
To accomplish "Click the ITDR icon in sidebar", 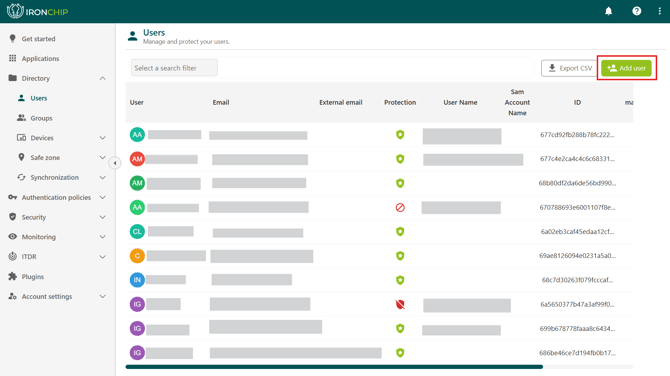I will click(12, 256).
